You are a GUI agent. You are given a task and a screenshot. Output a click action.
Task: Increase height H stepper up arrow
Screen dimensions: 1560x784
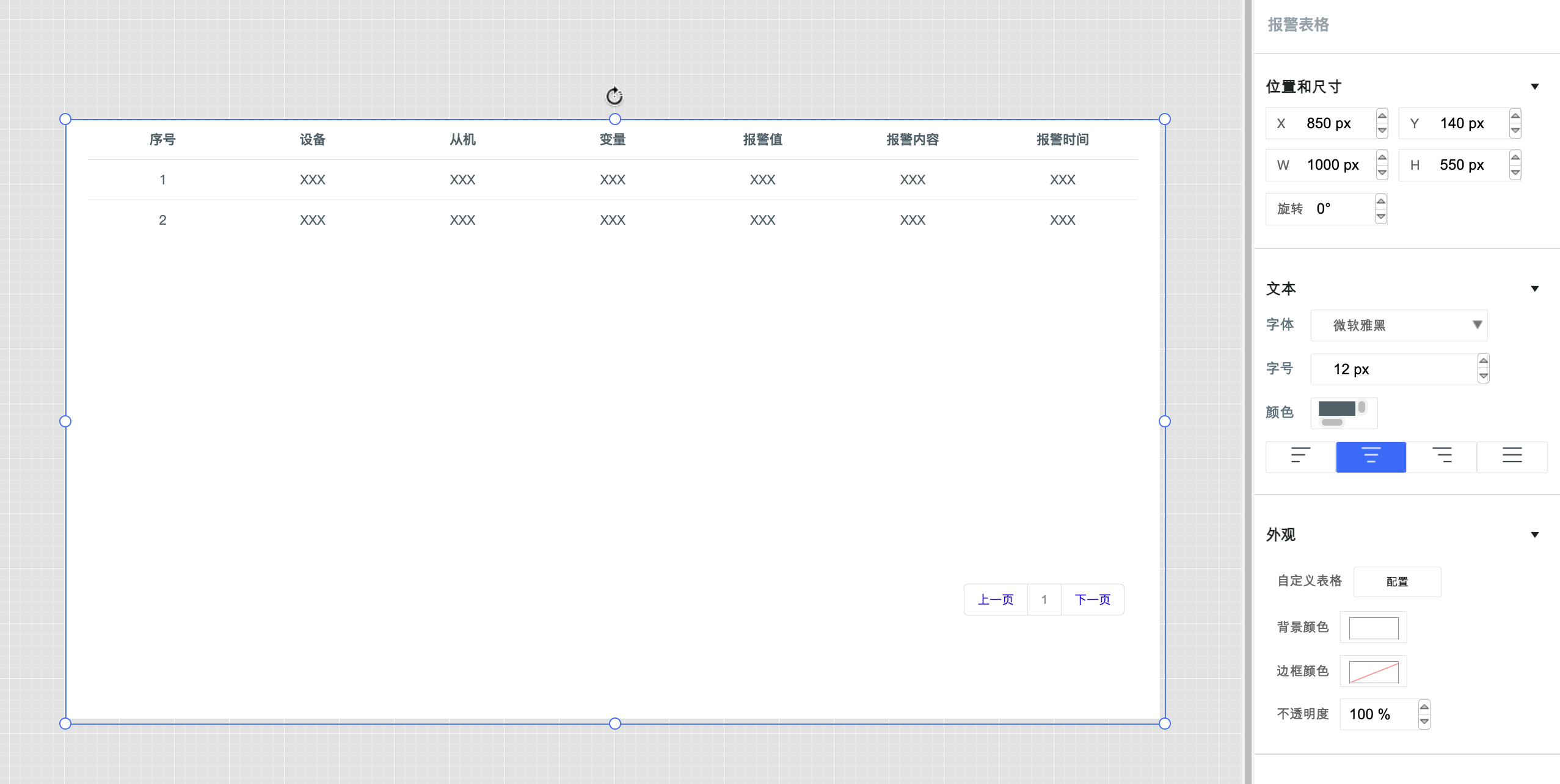[x=1515, y=158]
